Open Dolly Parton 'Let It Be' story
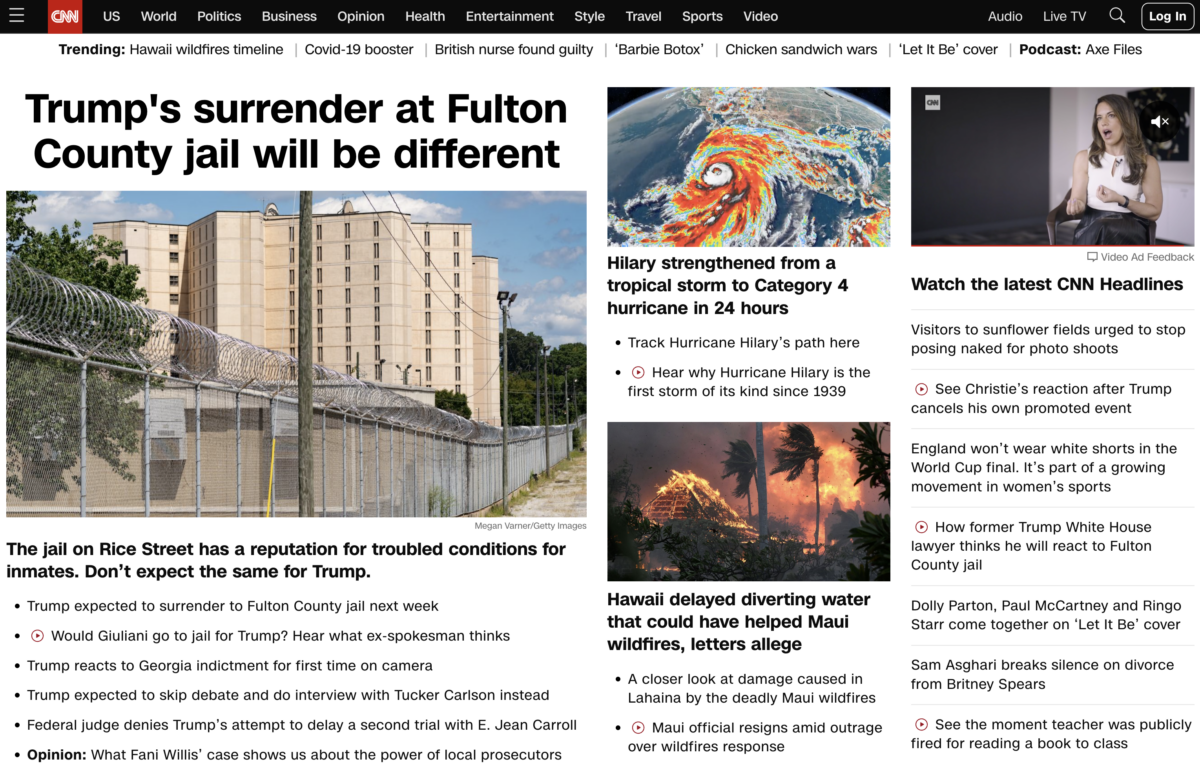The width and height of the screenshot is (1200, 767). pyautogui.click(x=1046, y=615)
